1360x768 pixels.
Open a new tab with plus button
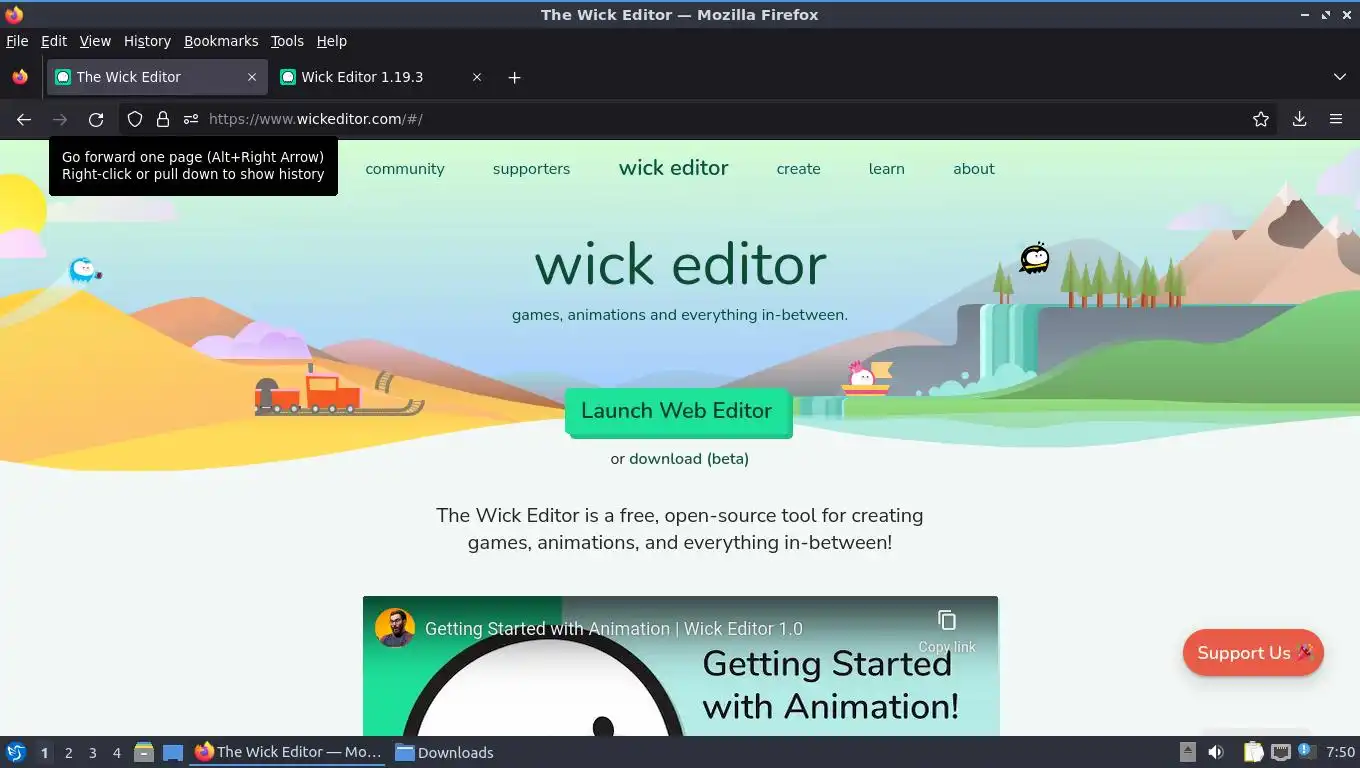coord(514,77)
